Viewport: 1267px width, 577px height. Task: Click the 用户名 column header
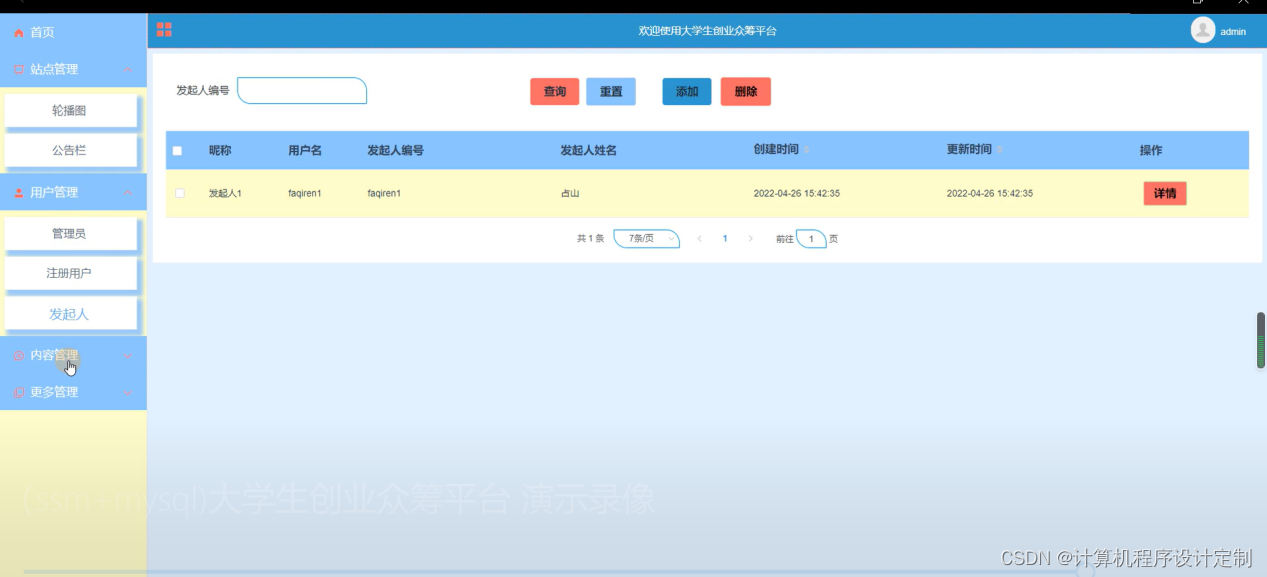click(305, 151)
